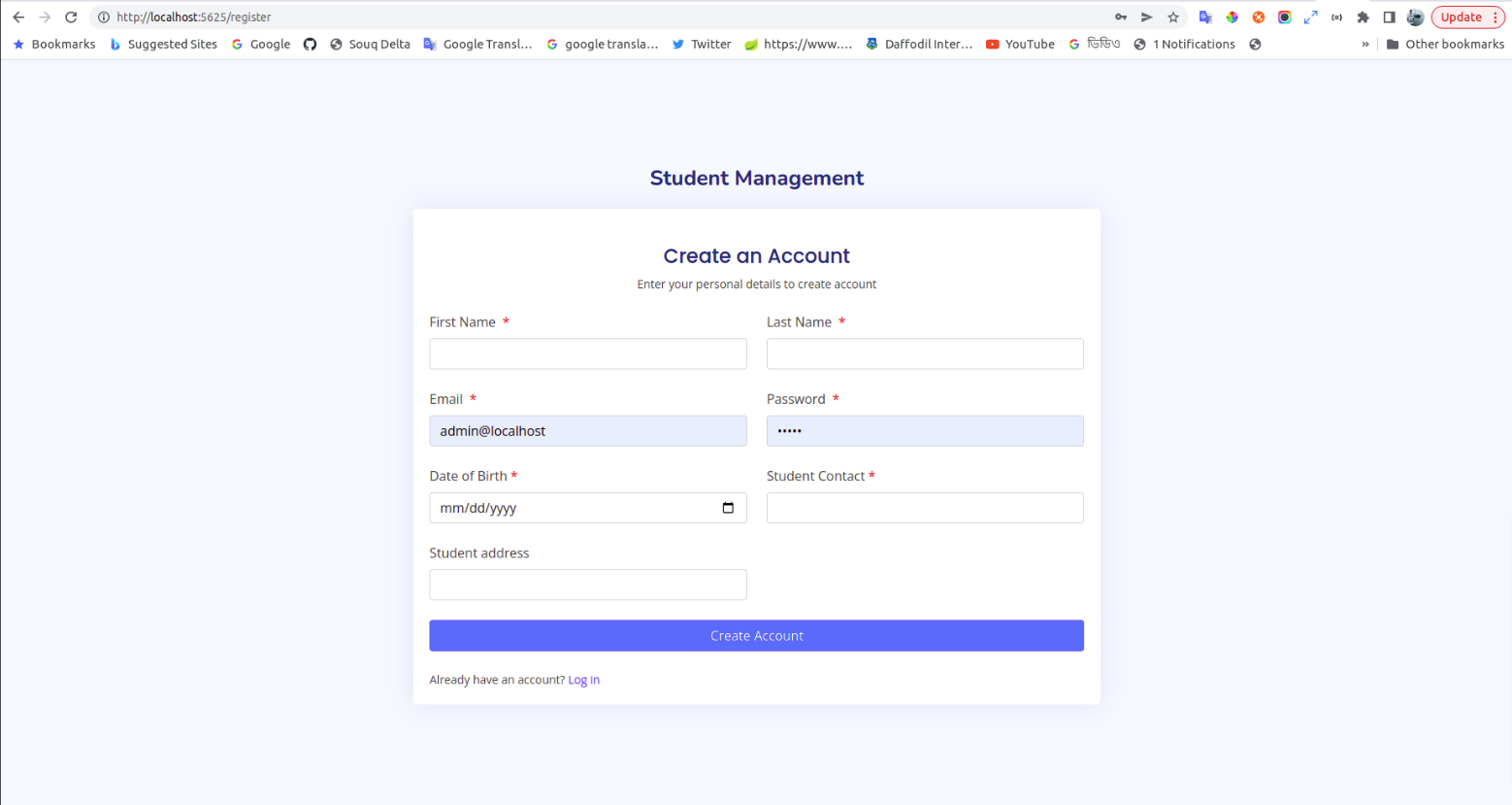Screen dimensions: 1512x805
Task: Click the Create Account button
Action: 756,635
